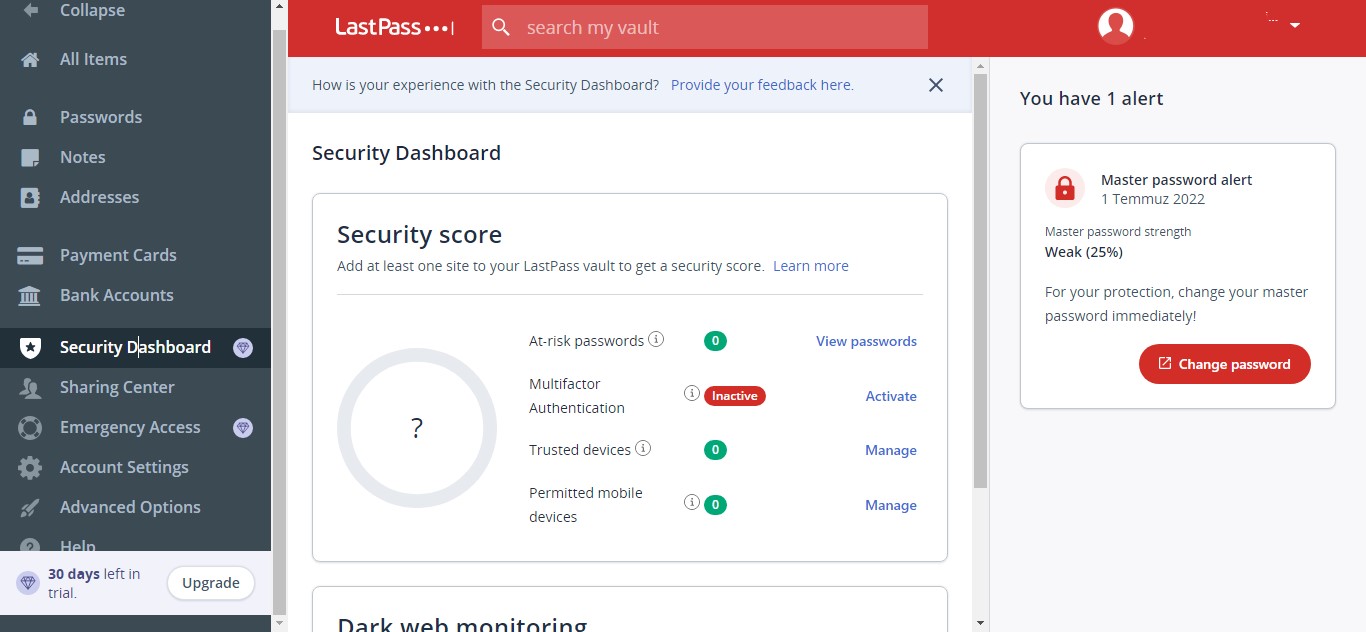Screen dimensions: 1366x632
Task: Click the Passwords lock icon
Action: pyautogui.click(x=30, y=117)
